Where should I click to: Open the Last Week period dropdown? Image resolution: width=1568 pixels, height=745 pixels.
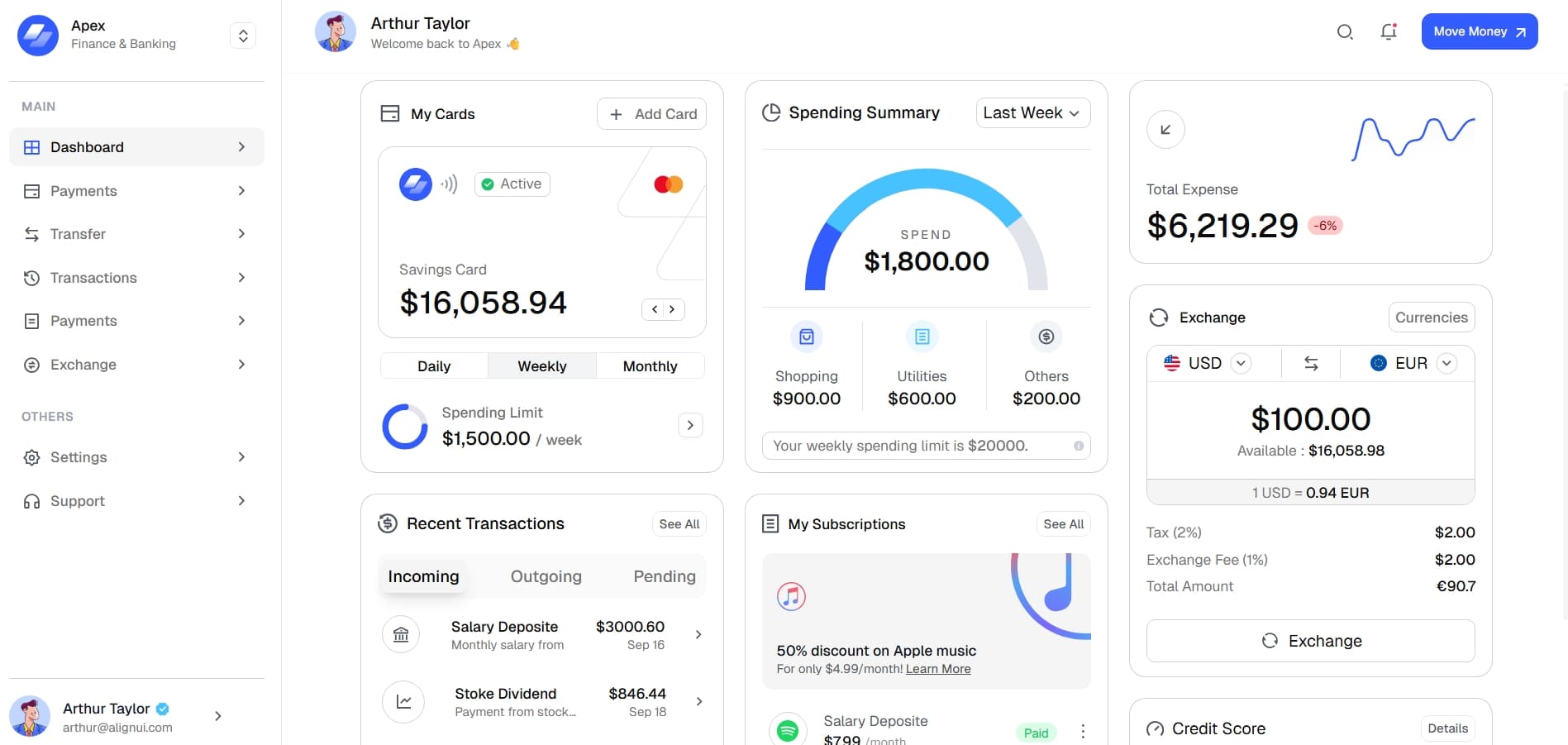click(1032, 113)
